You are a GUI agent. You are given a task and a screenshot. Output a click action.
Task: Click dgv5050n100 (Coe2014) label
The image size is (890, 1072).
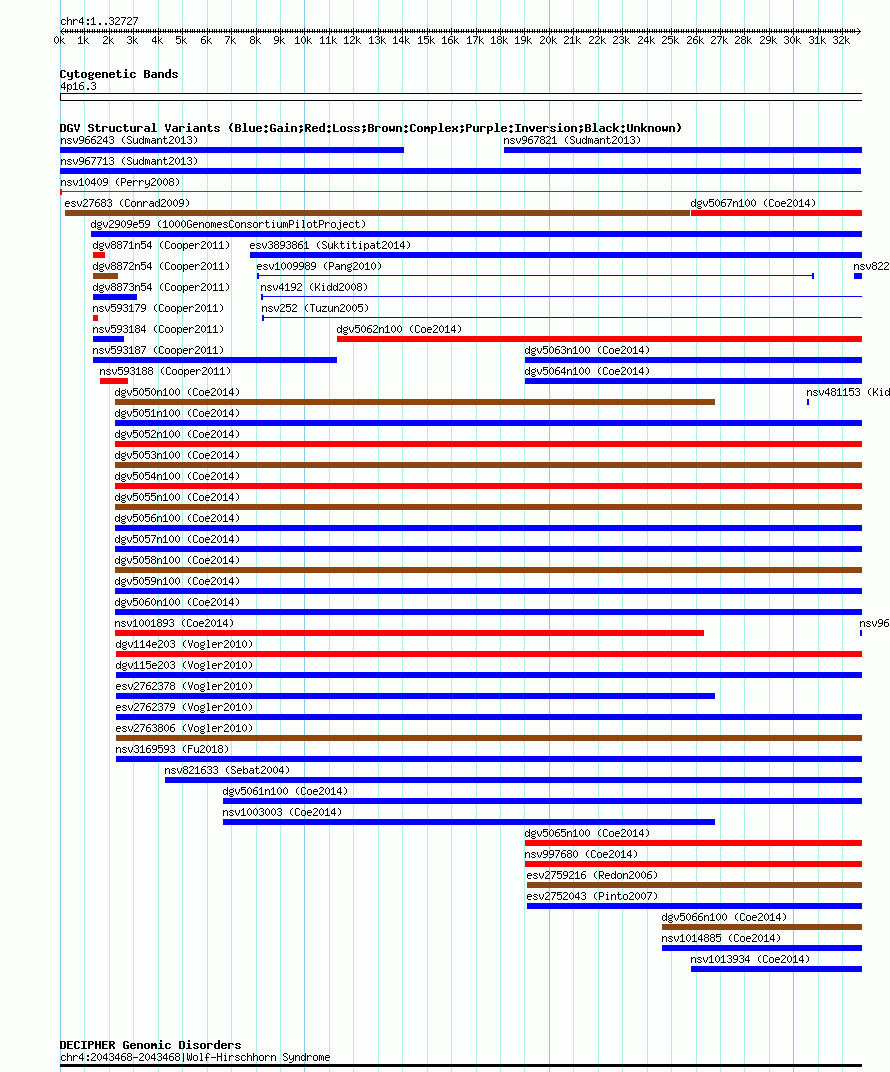pos(177,392)
